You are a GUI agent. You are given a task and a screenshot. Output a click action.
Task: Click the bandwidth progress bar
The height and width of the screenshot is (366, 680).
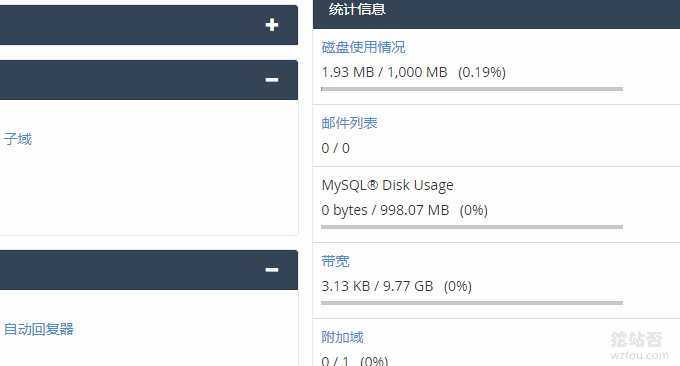coord(472,303)
